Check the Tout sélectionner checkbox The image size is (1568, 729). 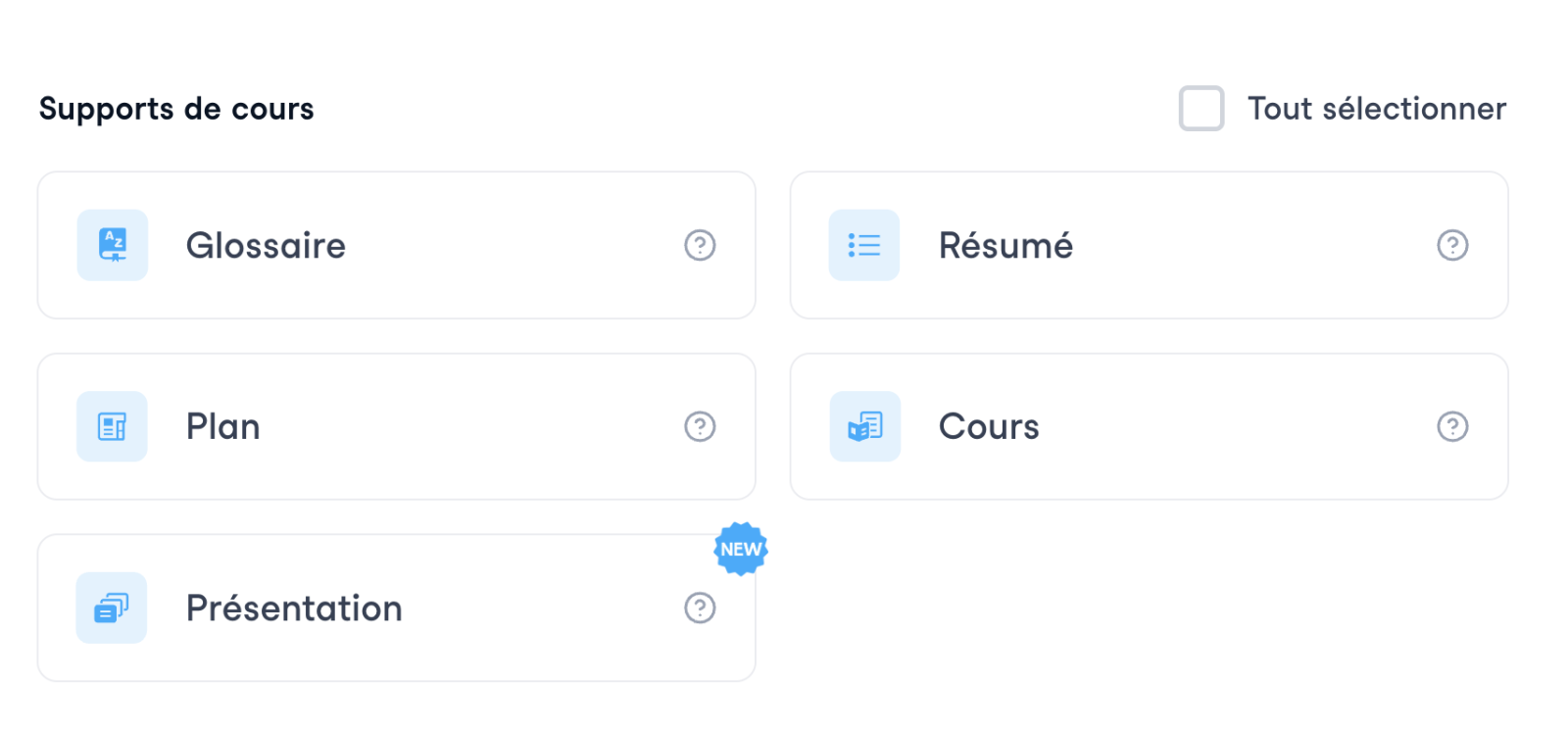[x=1201, y=108]
